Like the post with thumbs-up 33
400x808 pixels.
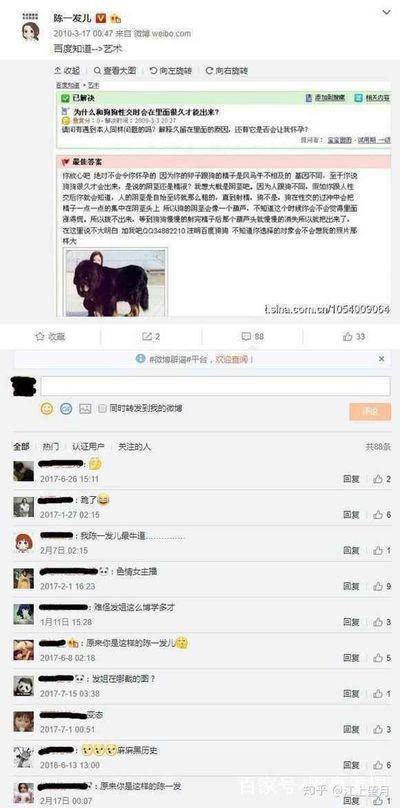click(354, 336)
